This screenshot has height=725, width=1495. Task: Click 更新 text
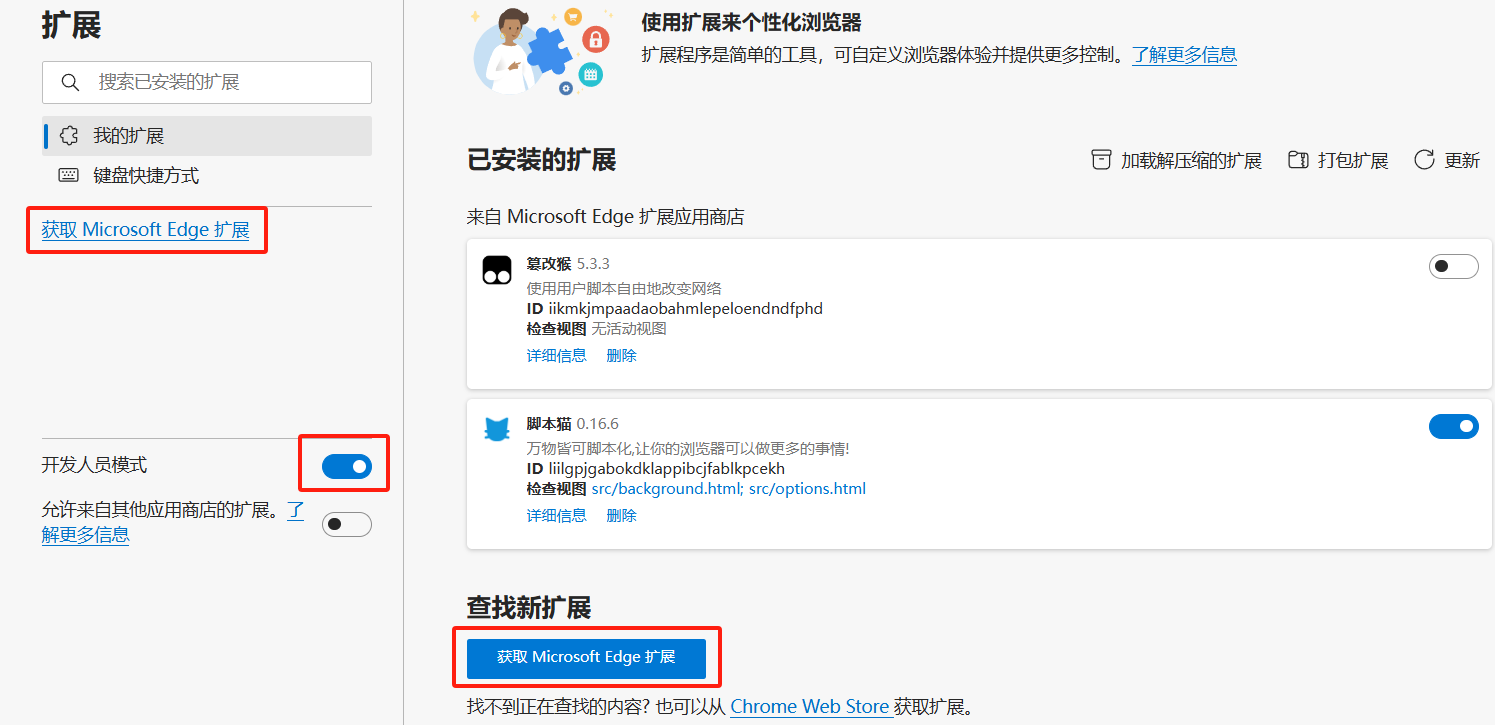[1462, 161]
